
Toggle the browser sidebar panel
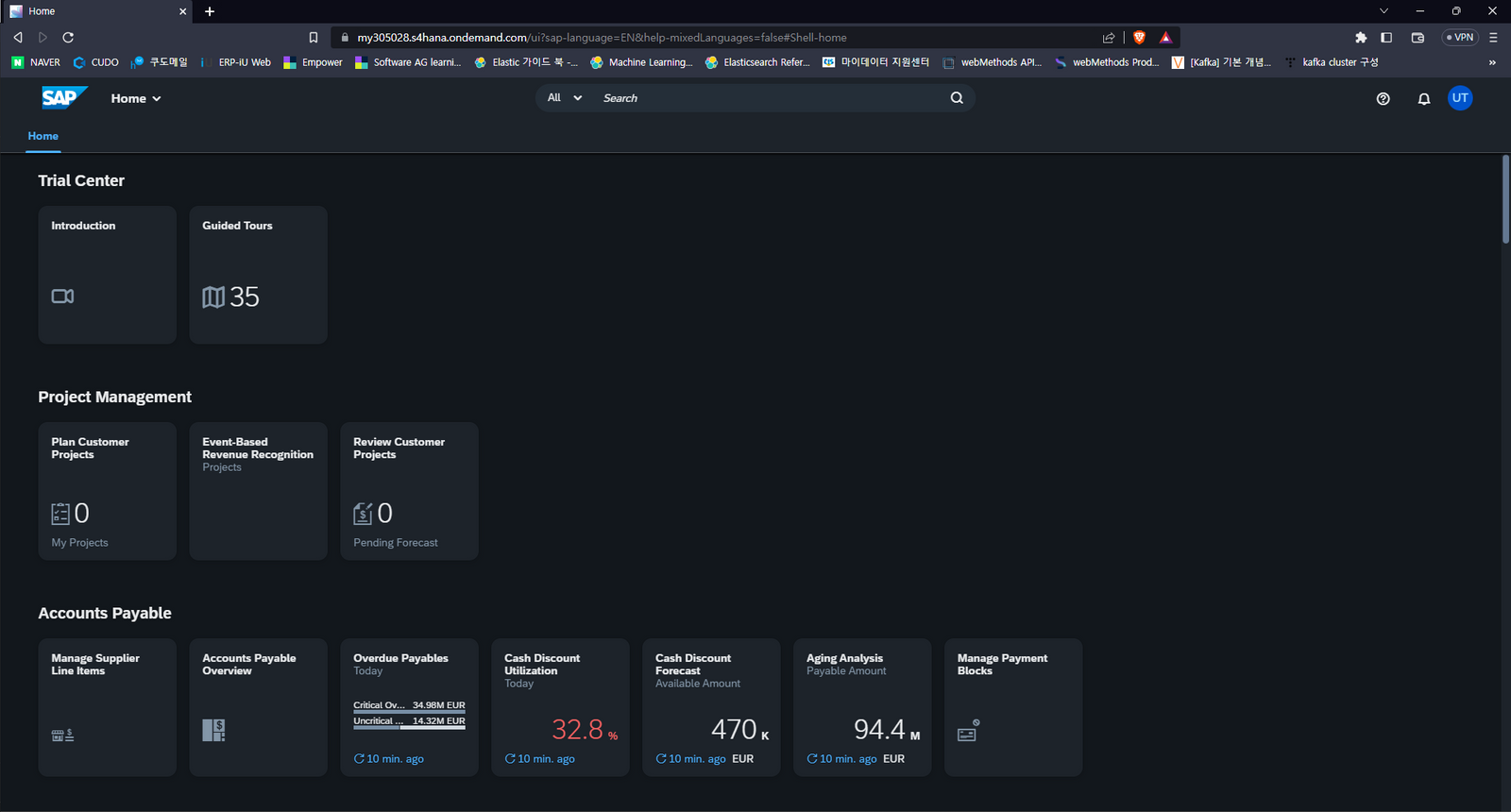(1386, 38)
